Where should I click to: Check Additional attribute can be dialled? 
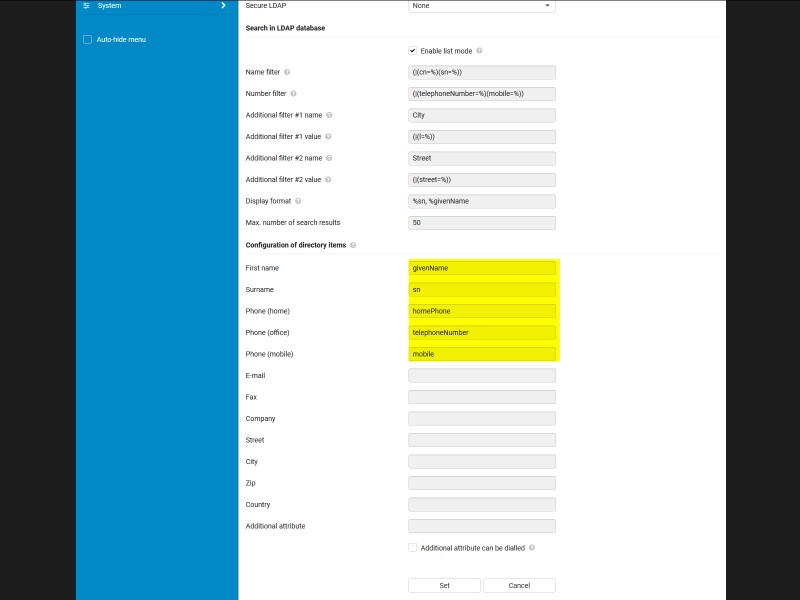[x=413, y=548]
